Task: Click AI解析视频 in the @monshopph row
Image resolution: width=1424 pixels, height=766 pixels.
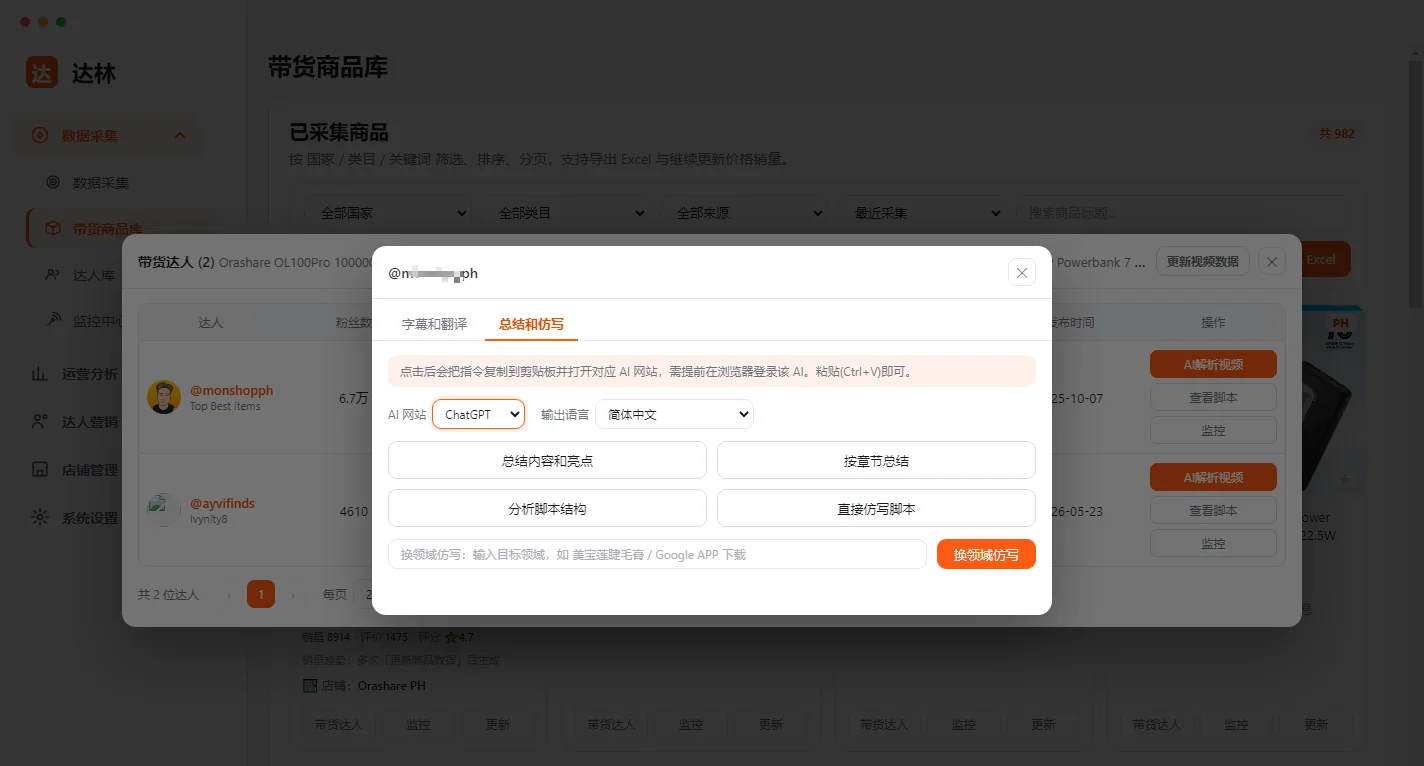Action: (x=1213, y=364)
